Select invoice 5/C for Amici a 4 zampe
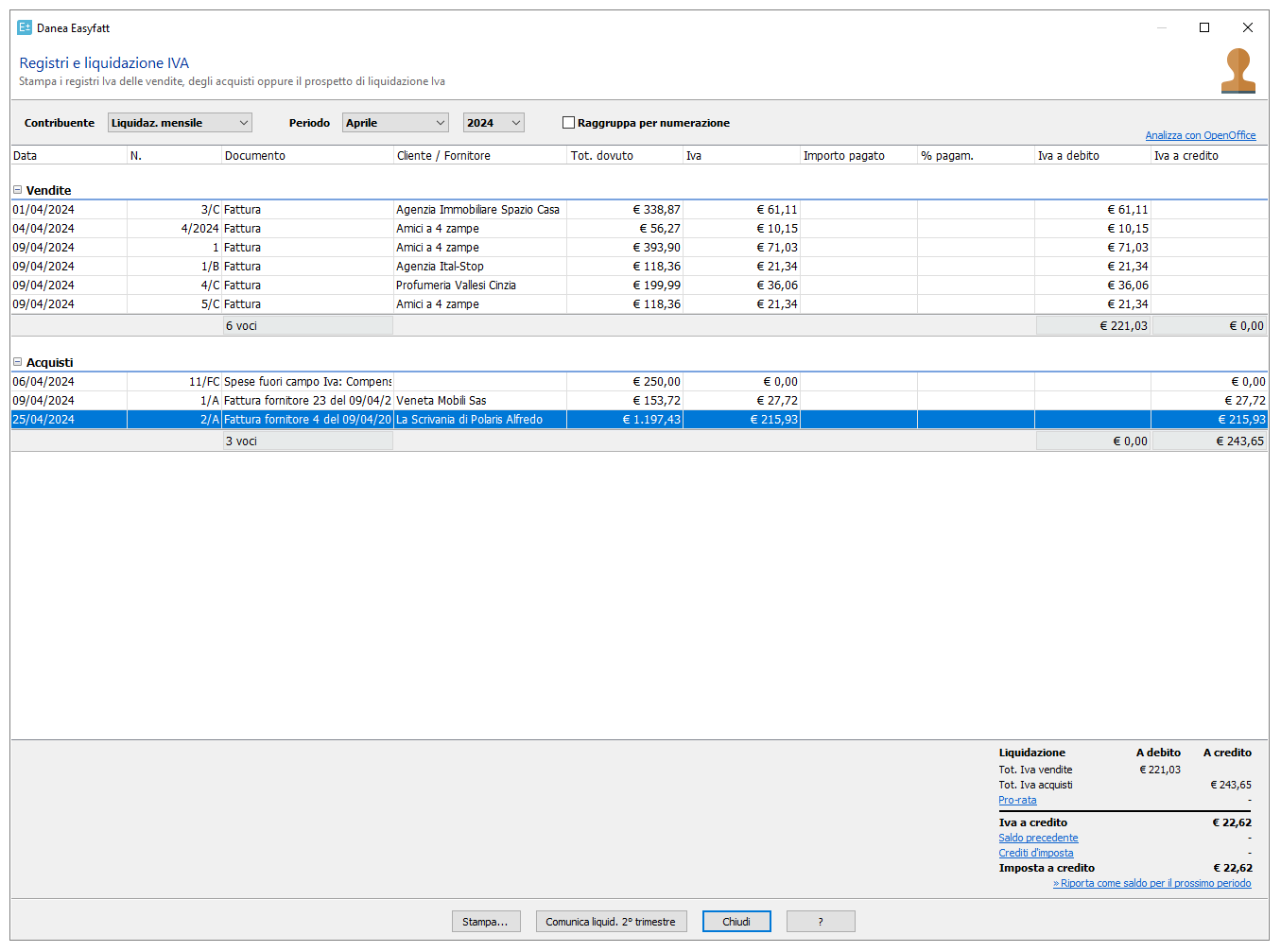Screen dimensions: 1281x952 tap(639, 304)
